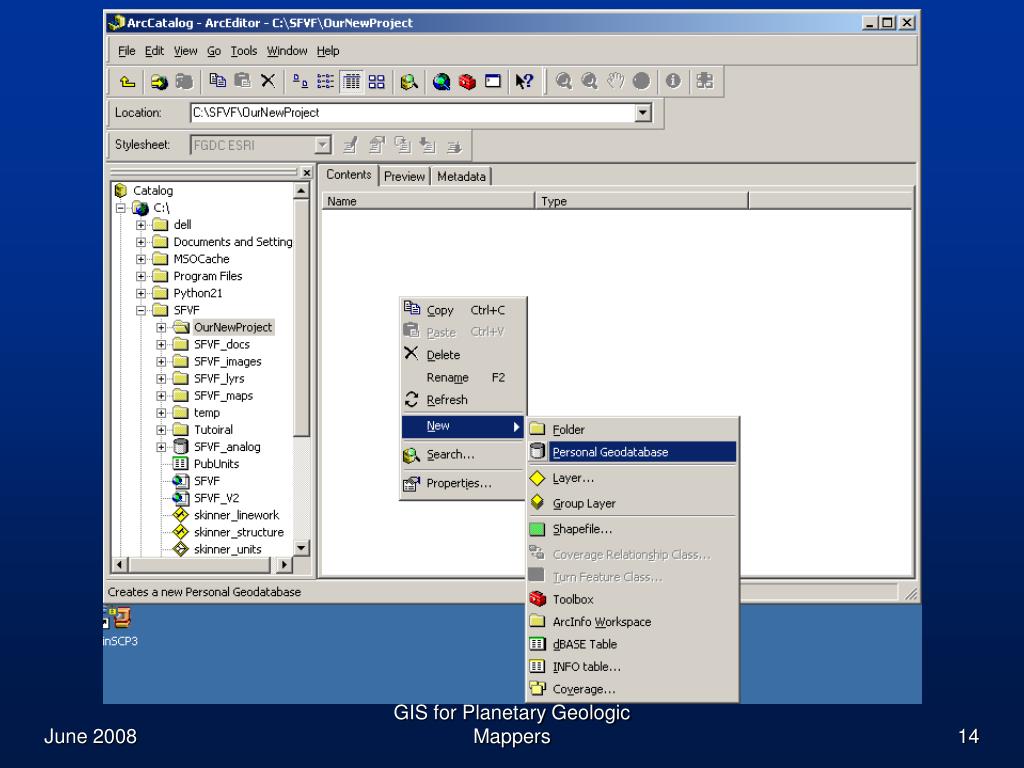This screenshot has width=1024, height=768.
Task: Switch to the Preview tab
Action: 404,176
